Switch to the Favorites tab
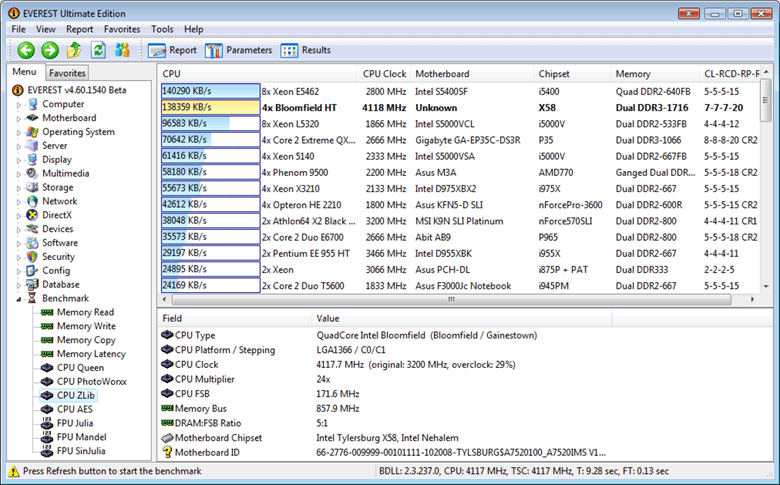This screenshot has height=485, width=780. click(x=67, y=73)
